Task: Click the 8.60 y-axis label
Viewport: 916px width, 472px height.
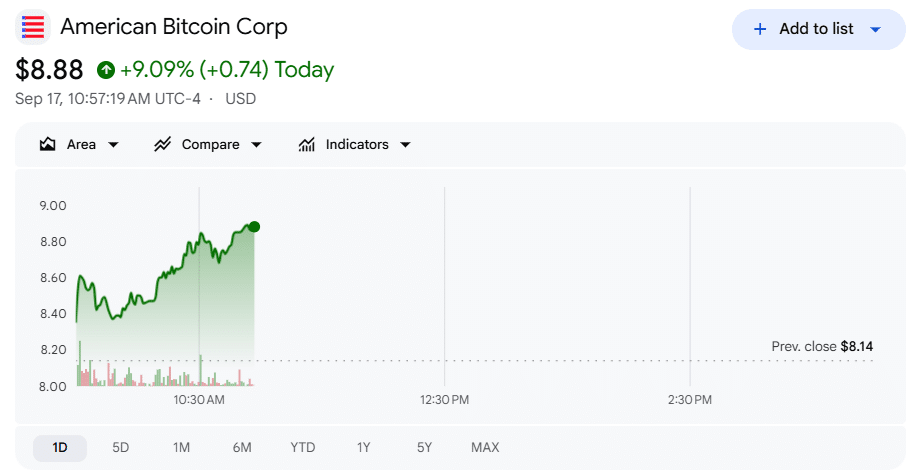Action: click(x=53, y=278)
